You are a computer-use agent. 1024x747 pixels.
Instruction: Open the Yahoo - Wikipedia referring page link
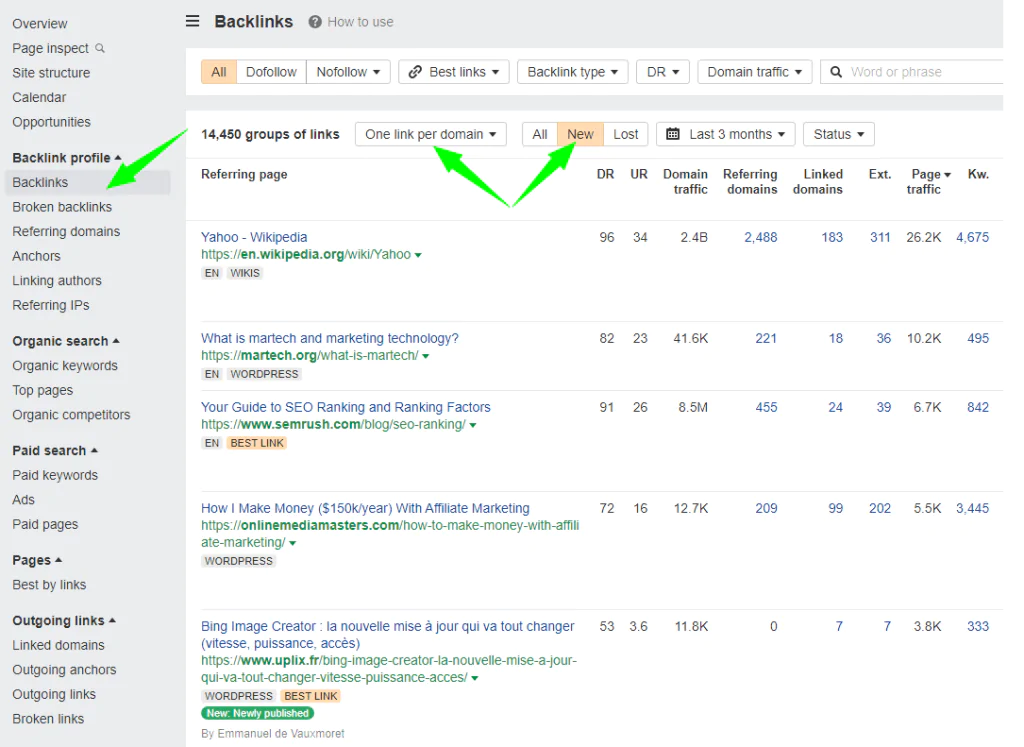tap(254, 237)
